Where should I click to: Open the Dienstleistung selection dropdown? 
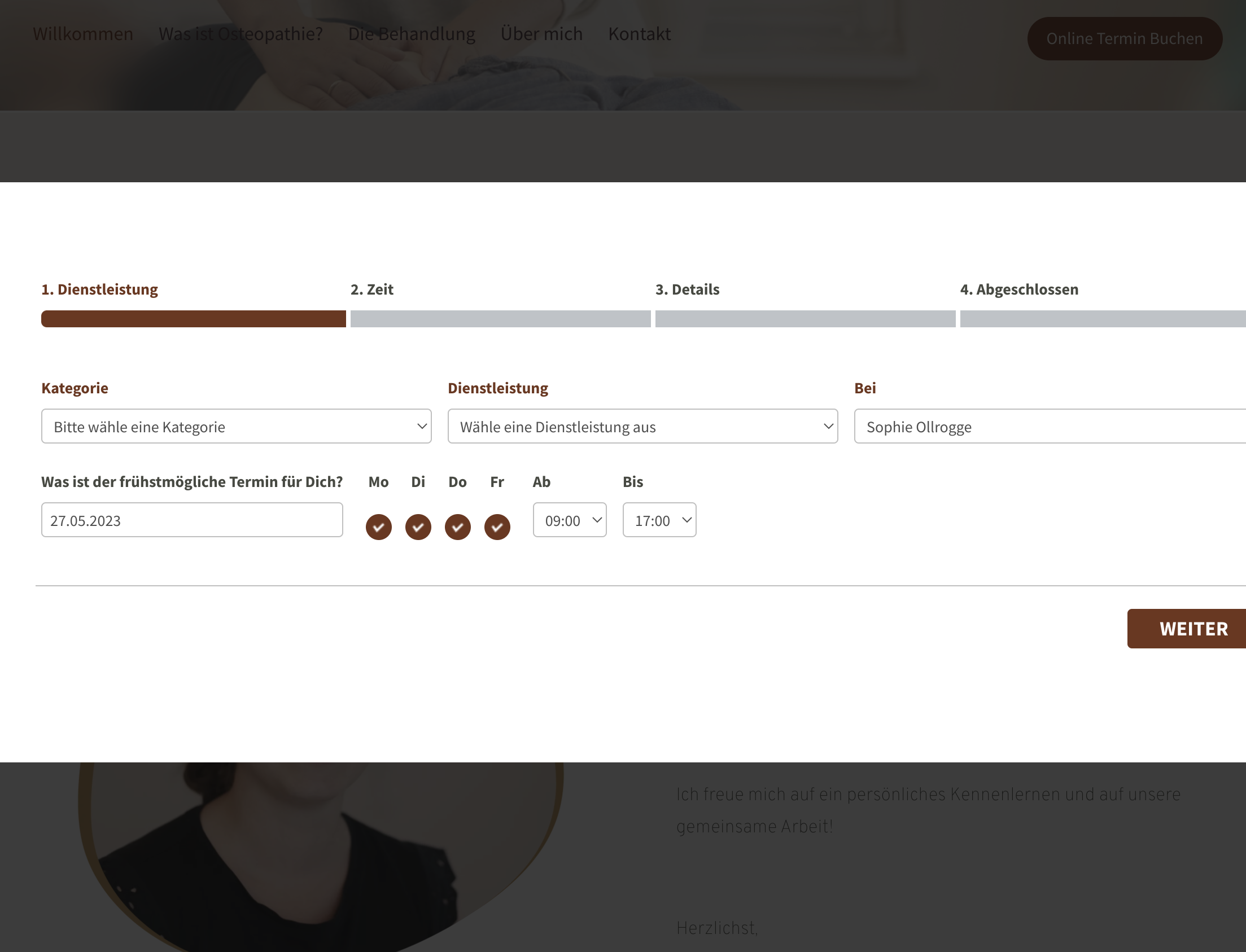click(x=643, y=426)
